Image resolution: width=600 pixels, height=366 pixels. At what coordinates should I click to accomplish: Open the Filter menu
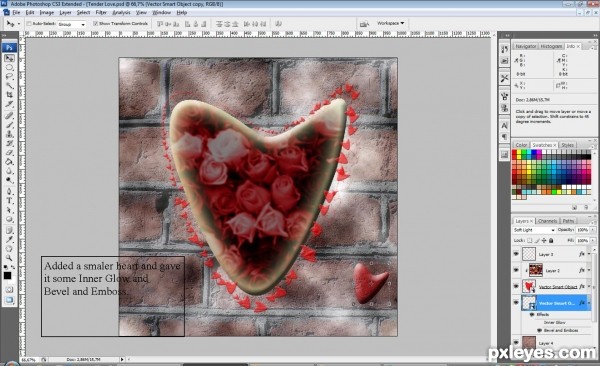[101, 13]
